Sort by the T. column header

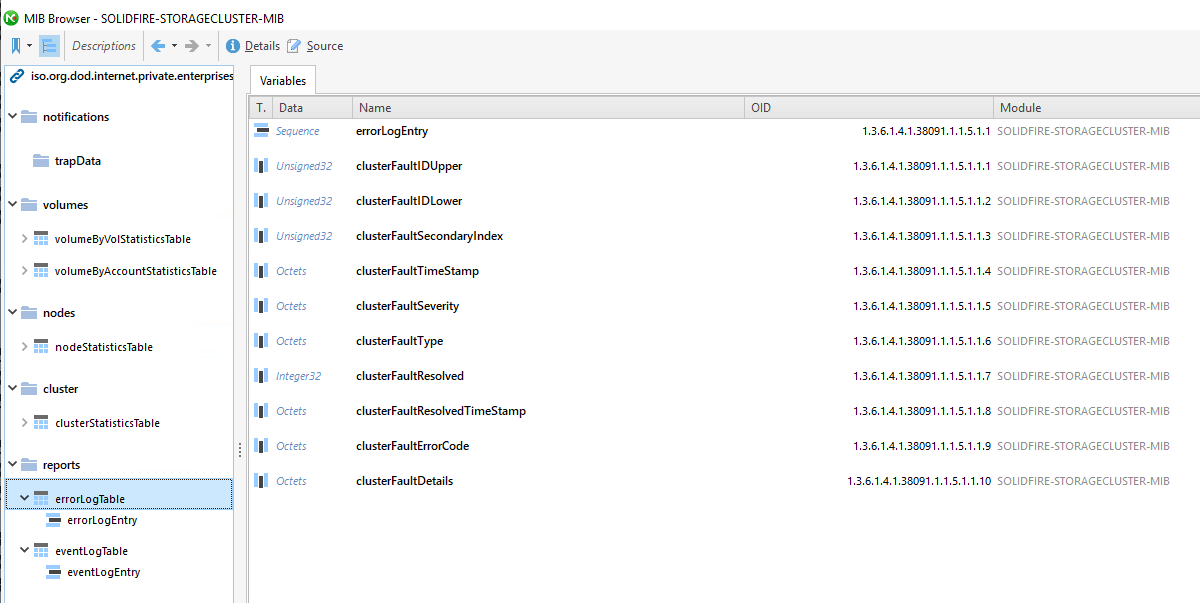click(261, 107)
